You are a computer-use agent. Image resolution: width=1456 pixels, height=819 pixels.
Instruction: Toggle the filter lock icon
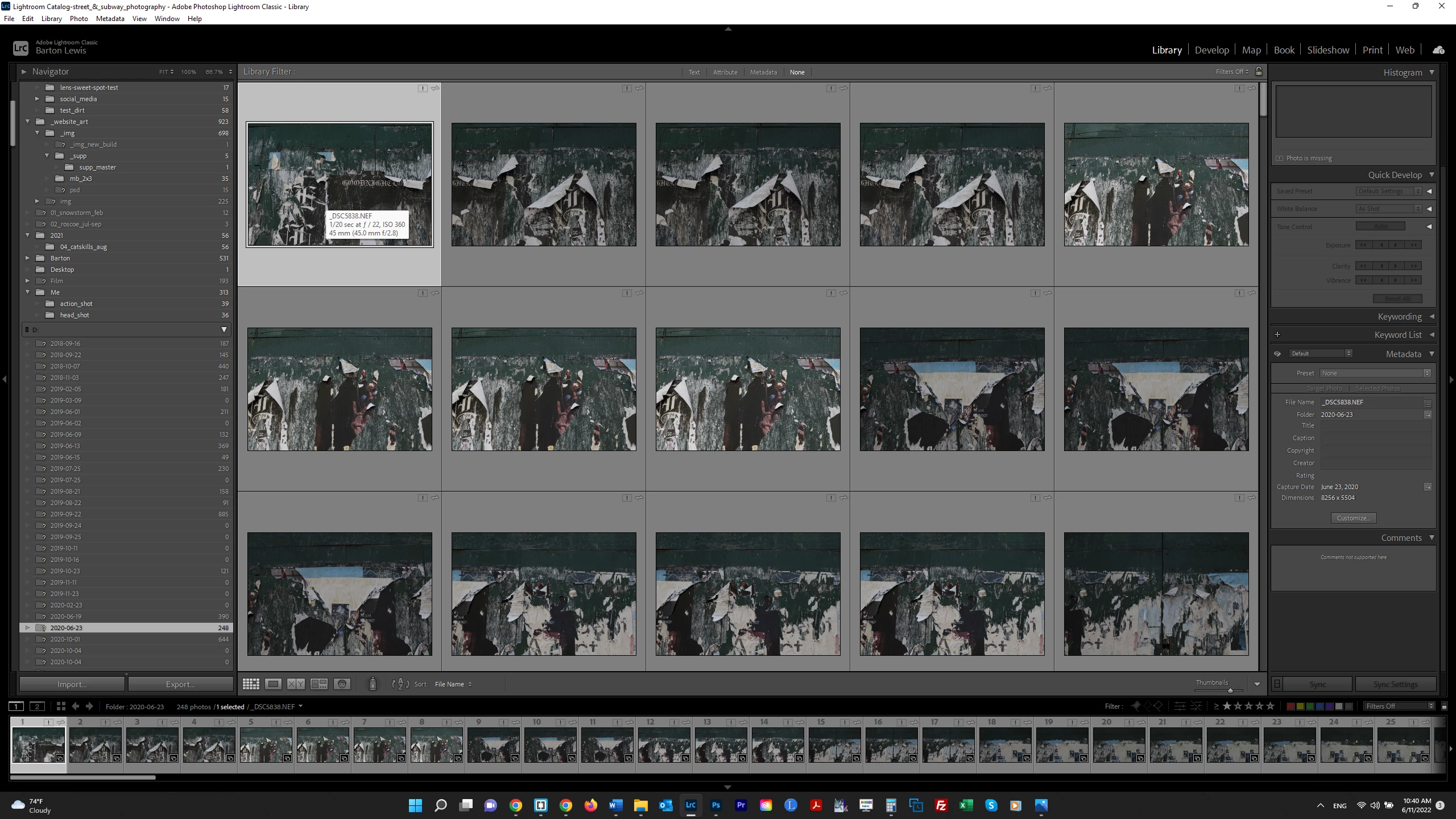1259,72
